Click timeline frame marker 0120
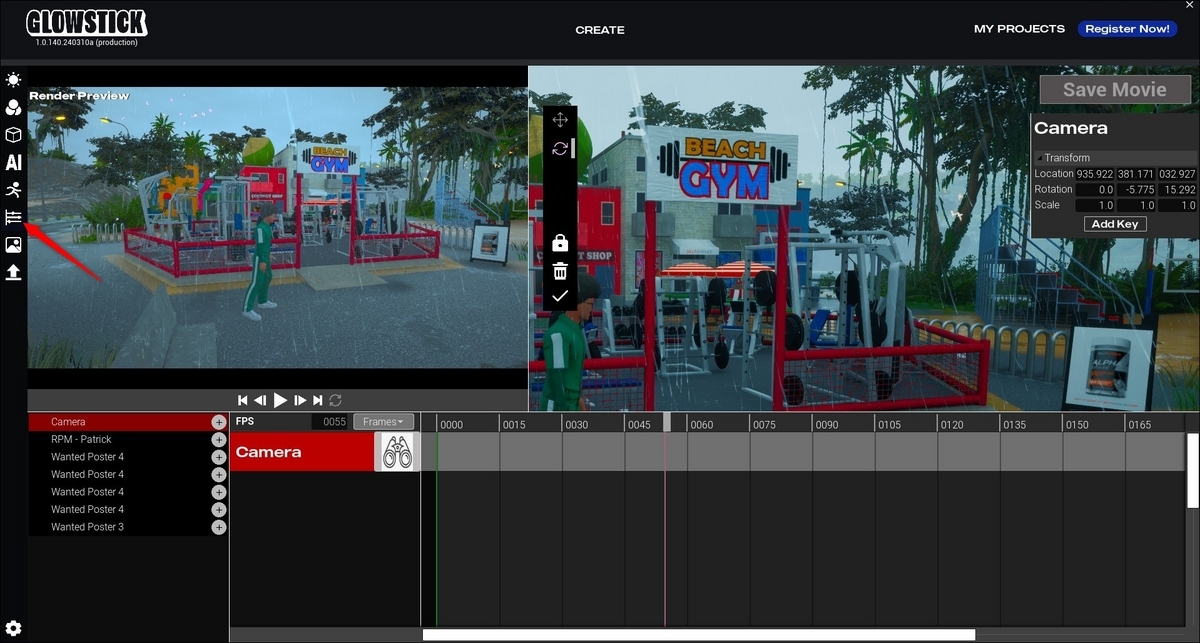The image size is (1200, 643). 952,425
